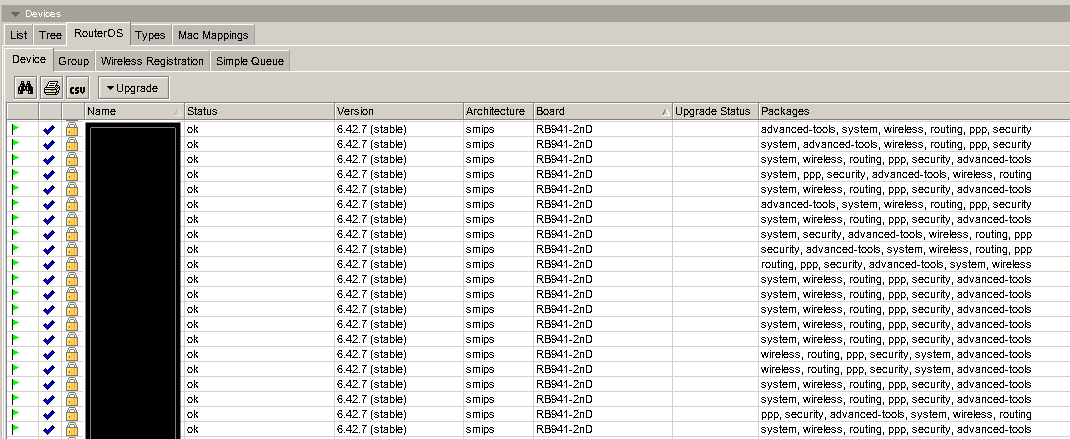Screen dimensions: 1070x439
Task: Sort by the Board column header
Action: pos(603,111)
